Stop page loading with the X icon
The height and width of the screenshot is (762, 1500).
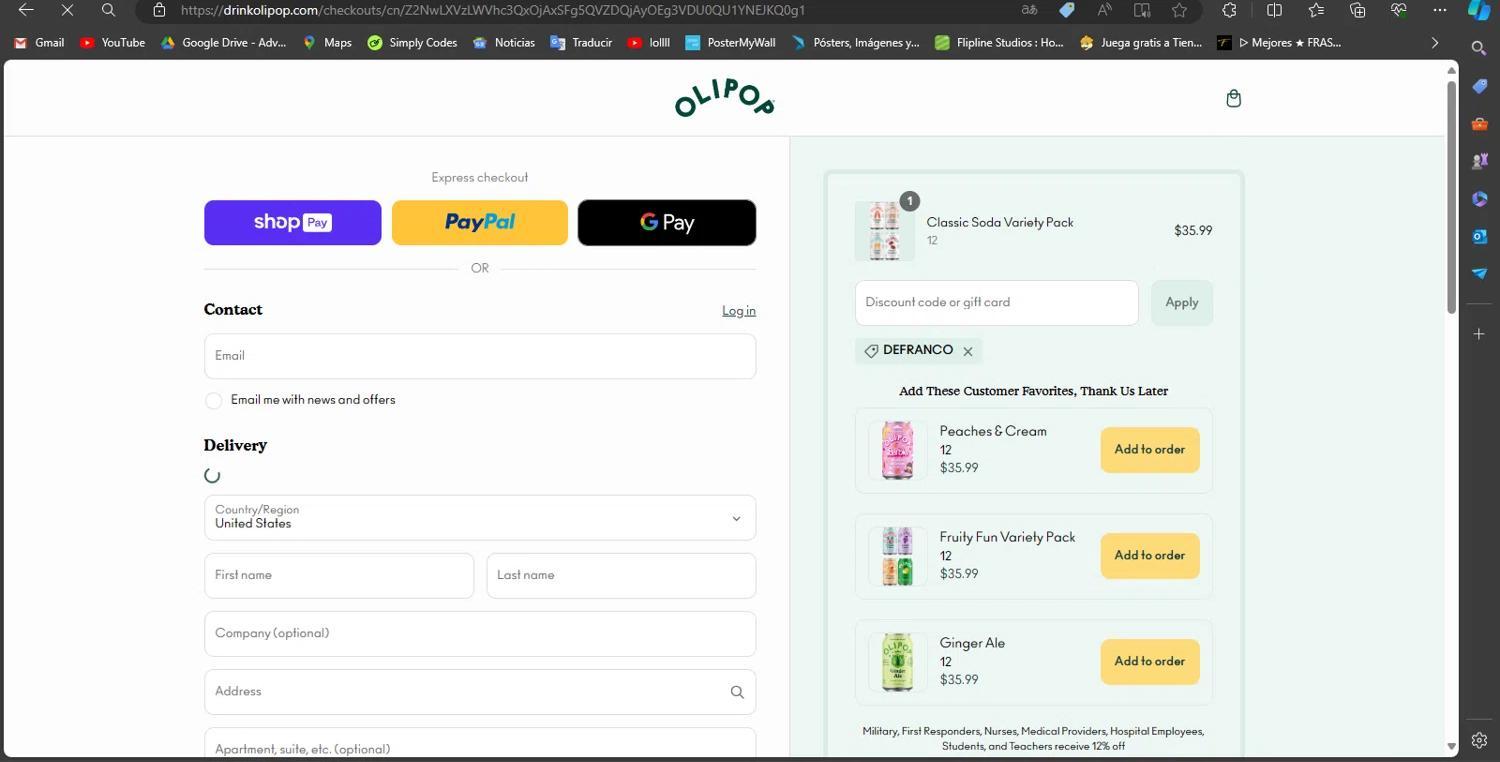pyautogui.click(x=67, y=10)
